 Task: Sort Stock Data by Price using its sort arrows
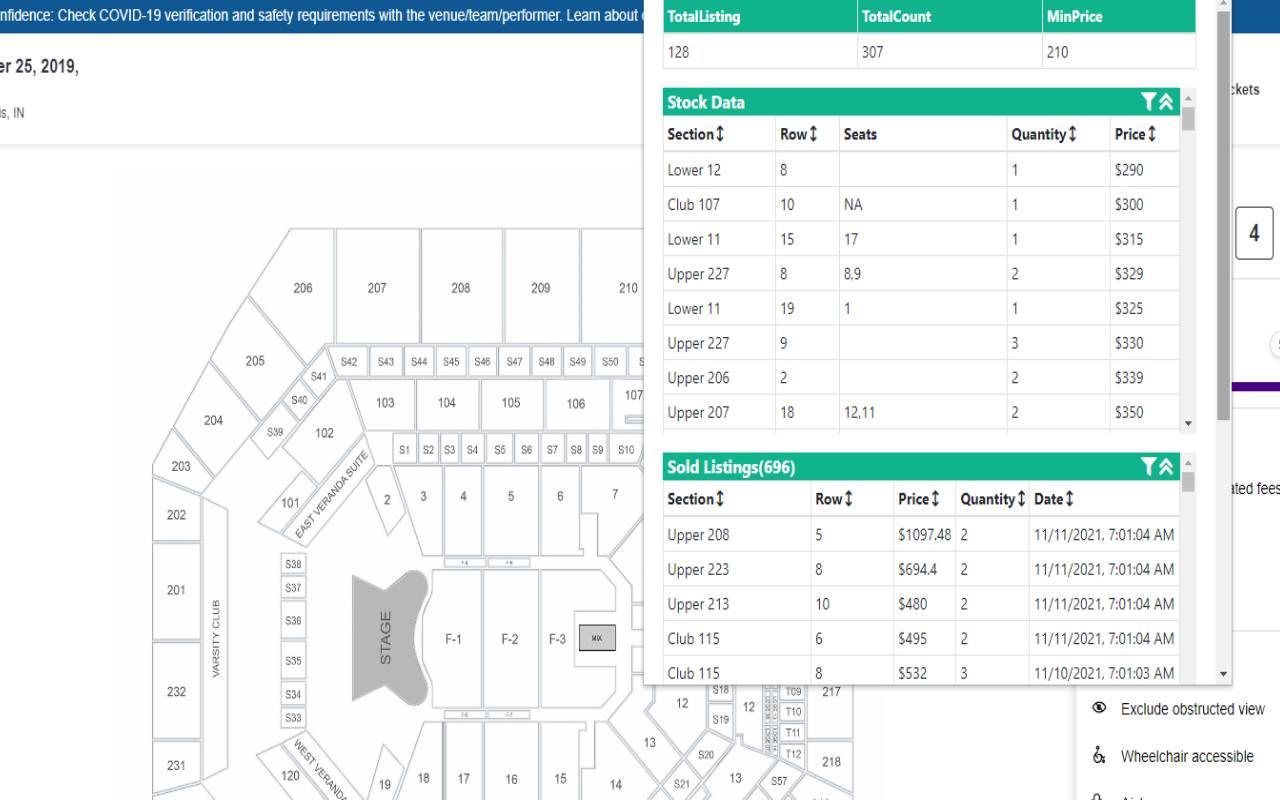tap(1150, 134)
